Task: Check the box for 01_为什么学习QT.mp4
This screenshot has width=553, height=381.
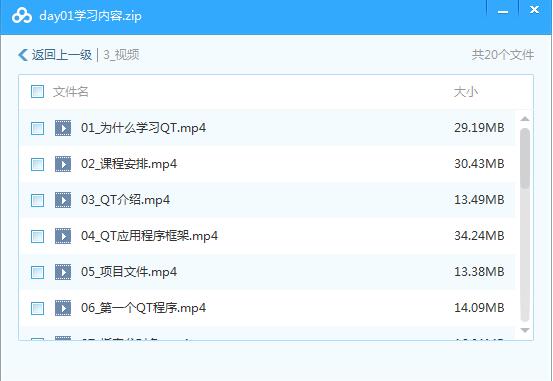Action: click(x=37, y=128)
